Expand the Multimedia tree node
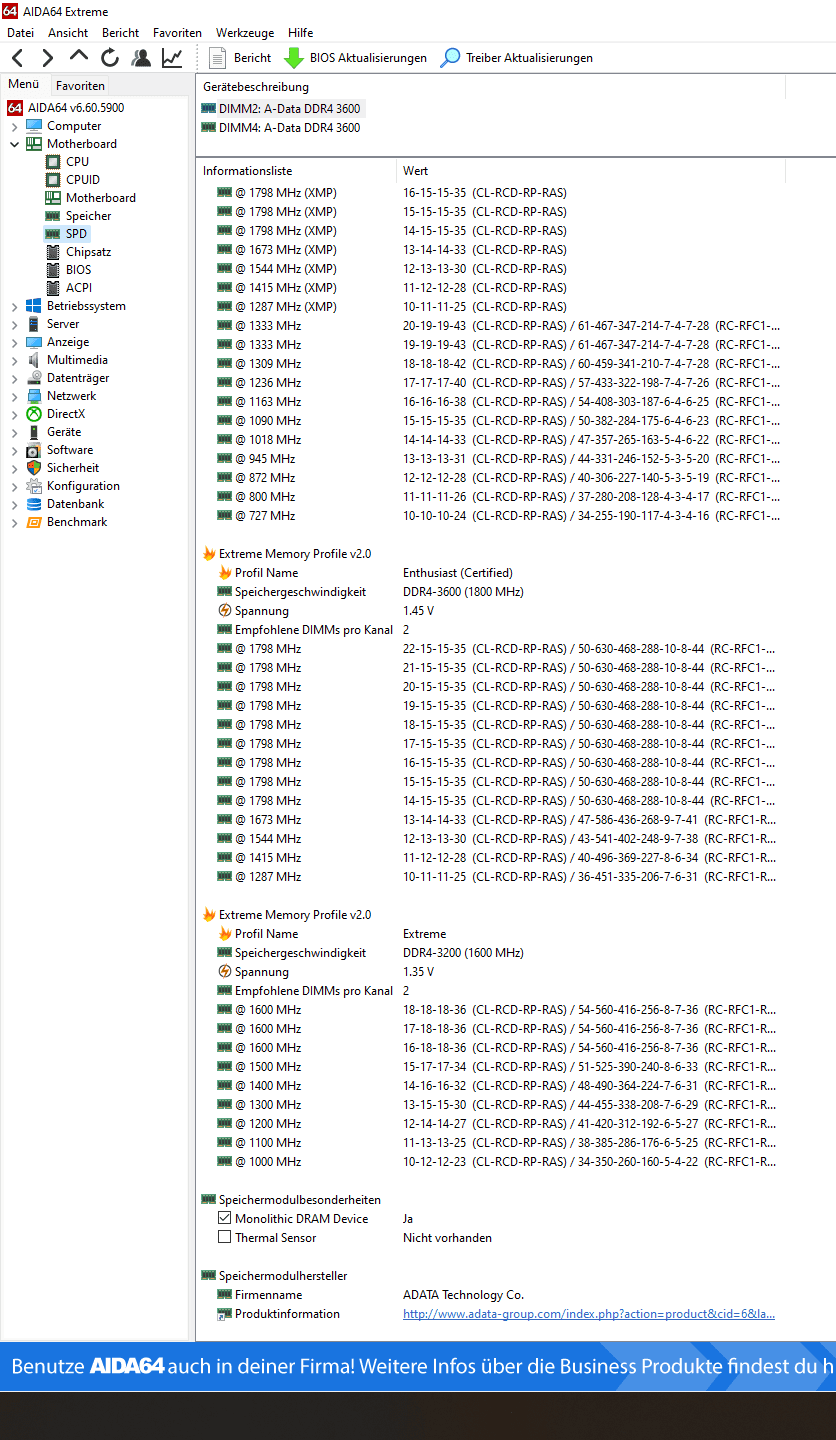This screenshot has width=836, height=1440. tap(14, 360)
